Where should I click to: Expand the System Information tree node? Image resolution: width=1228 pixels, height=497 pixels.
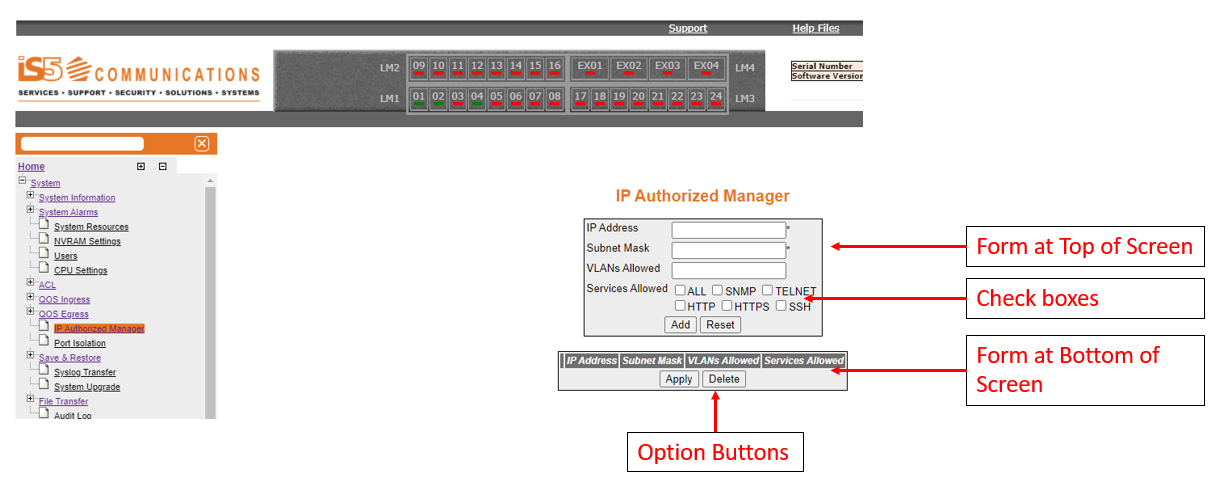(x=31, y=196)
